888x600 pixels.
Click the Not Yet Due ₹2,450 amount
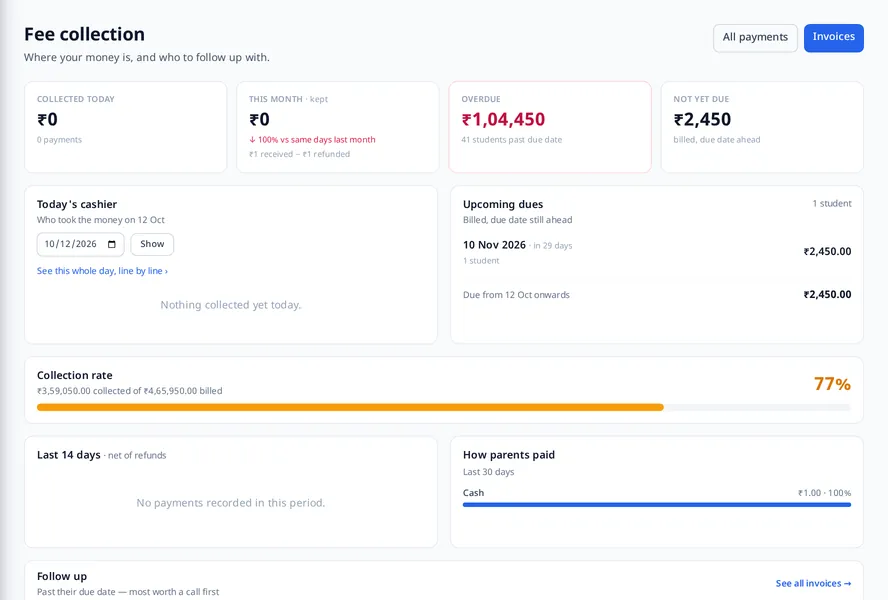pos(702,119)
